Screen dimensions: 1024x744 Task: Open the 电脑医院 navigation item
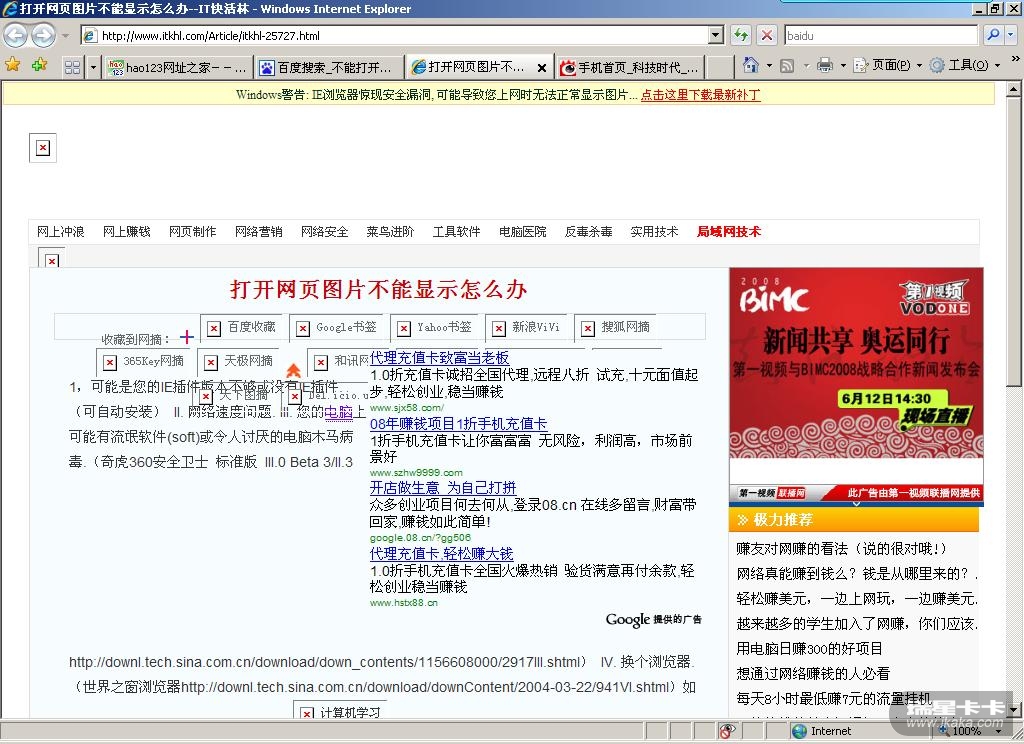(522, 232)
